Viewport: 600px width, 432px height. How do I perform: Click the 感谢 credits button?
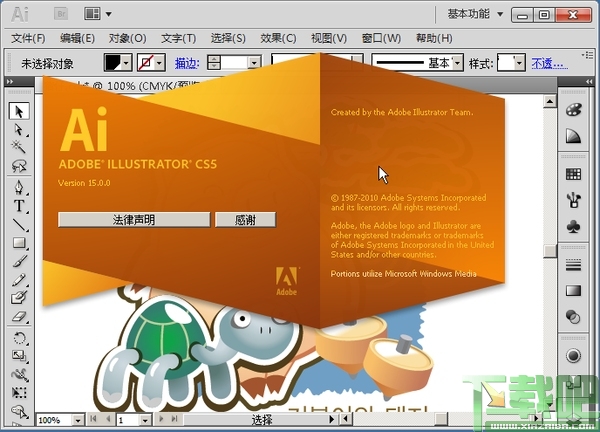[x=245, y=220]
